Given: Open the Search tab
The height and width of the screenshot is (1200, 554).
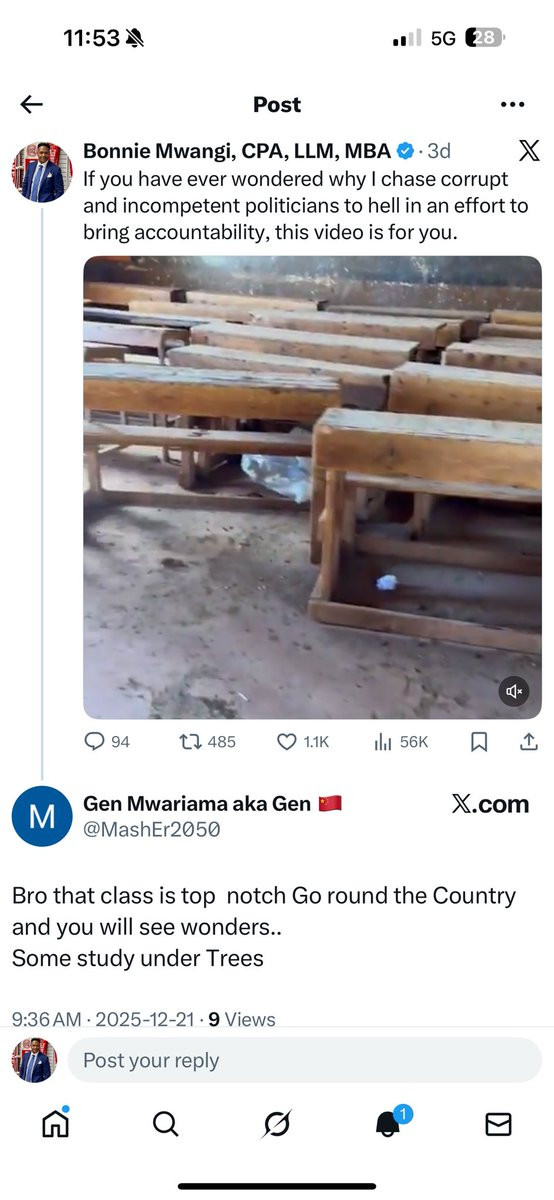Looking at the screenshot, I should coord(166,1124).
